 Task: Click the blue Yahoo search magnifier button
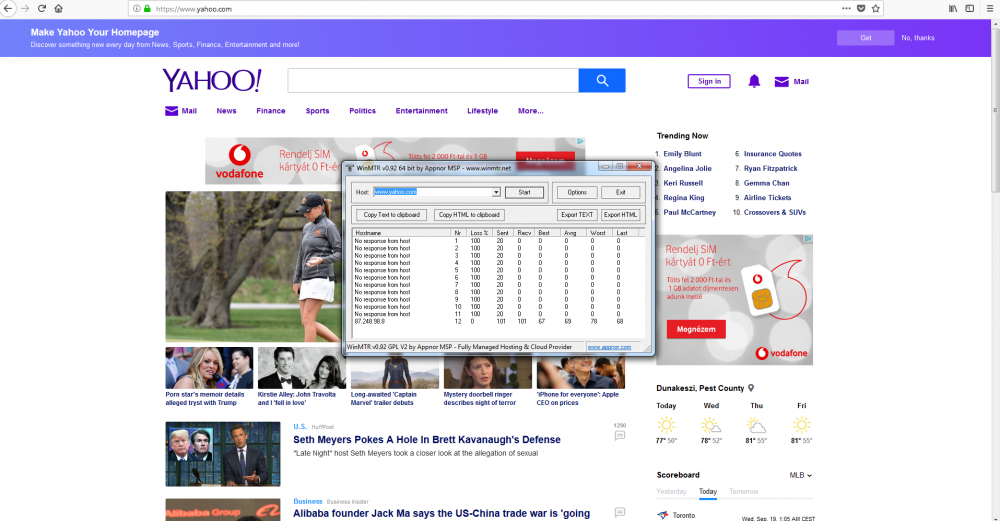coord(602,81)
